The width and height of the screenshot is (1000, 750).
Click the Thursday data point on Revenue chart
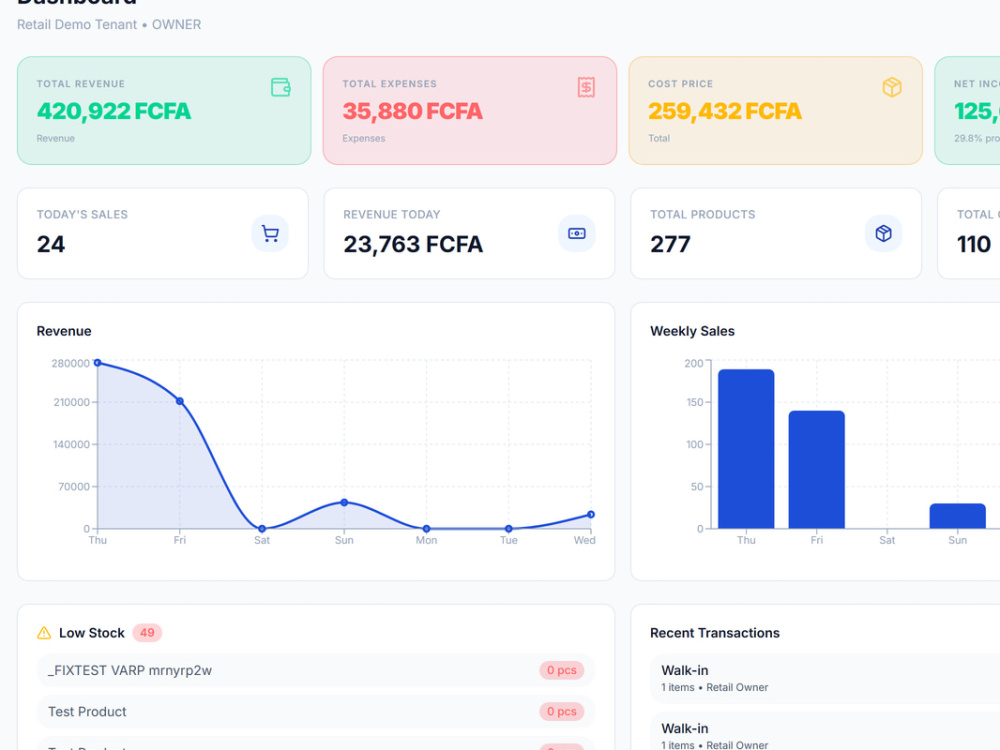tap(98, 363)
